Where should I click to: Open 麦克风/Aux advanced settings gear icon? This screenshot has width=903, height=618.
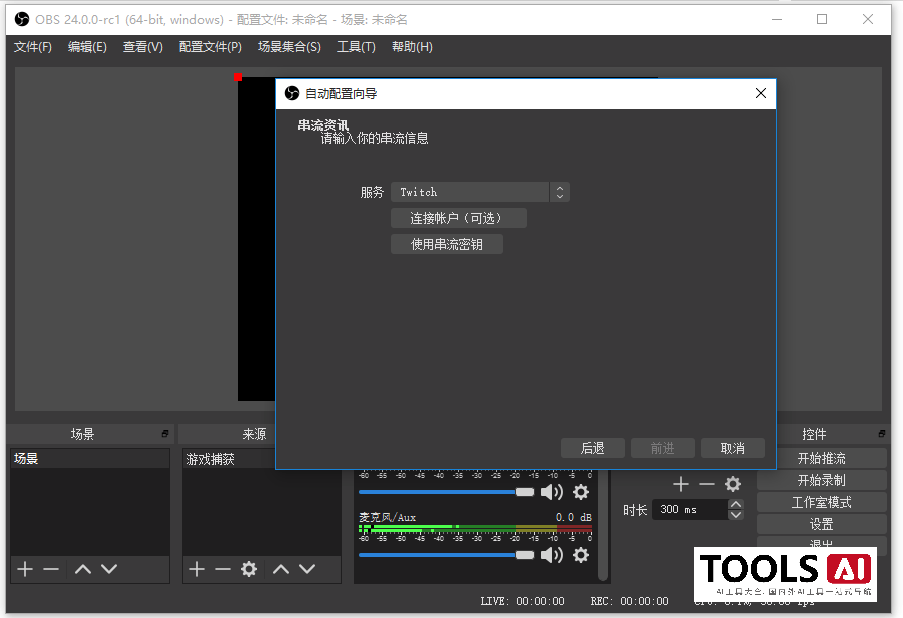pyautogui.click(x=581, y=555)
